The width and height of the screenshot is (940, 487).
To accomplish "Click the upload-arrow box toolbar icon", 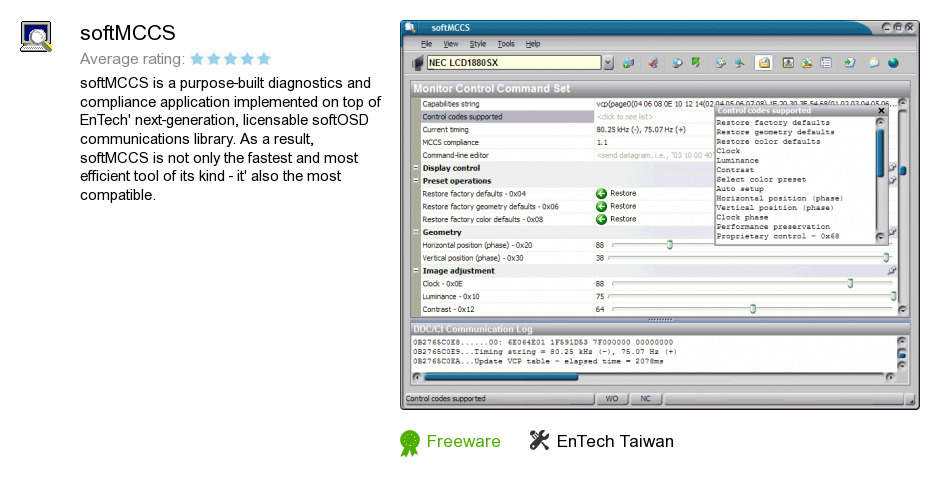I will click(x=788, y=62).
